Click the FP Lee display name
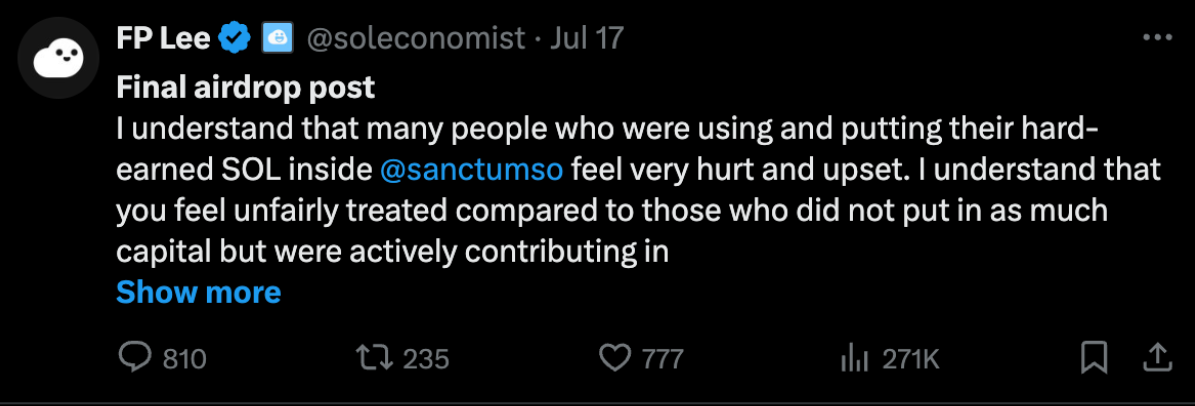This screenshot has width=1195, height=406. click(x=164, y=39)
